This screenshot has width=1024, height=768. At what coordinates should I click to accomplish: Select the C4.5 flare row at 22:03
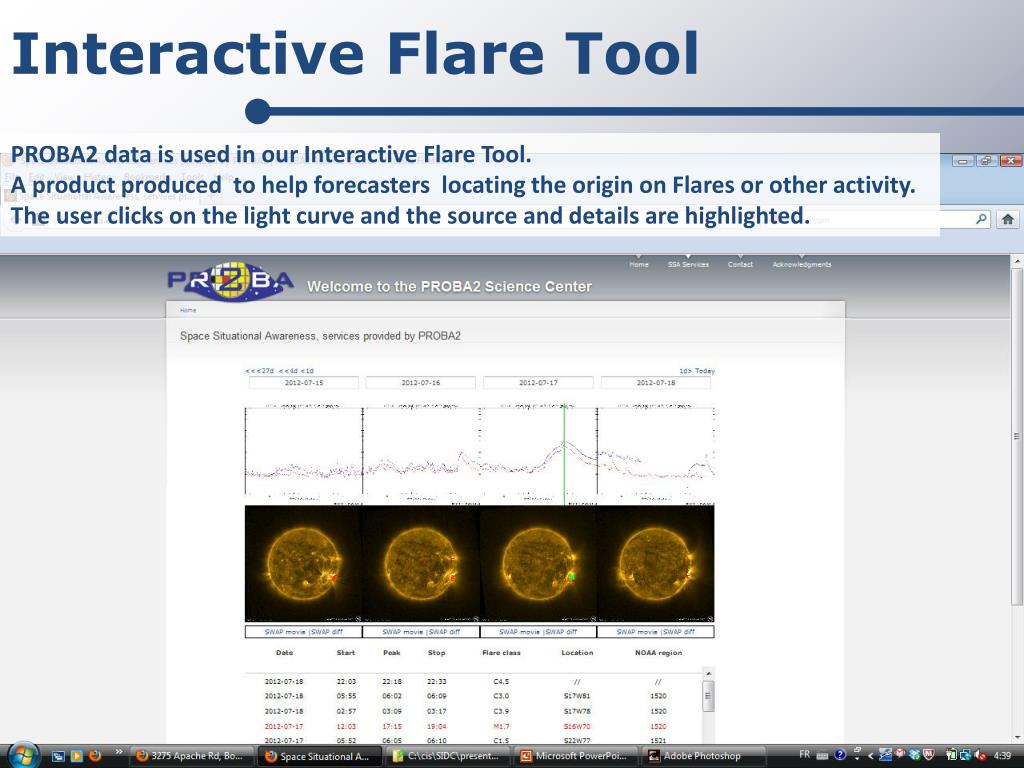473,681
